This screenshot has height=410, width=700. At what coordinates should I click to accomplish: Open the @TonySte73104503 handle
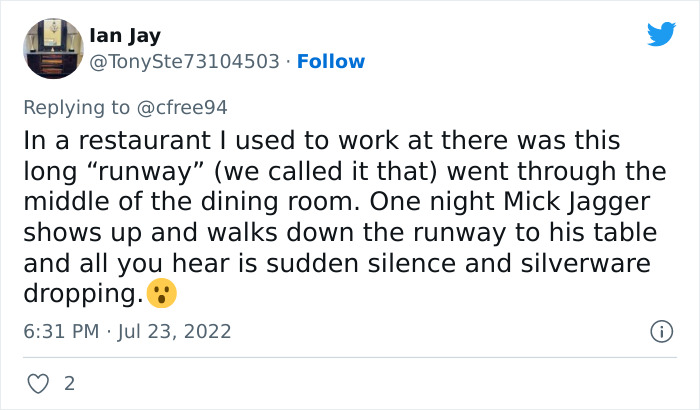[185, 62]
